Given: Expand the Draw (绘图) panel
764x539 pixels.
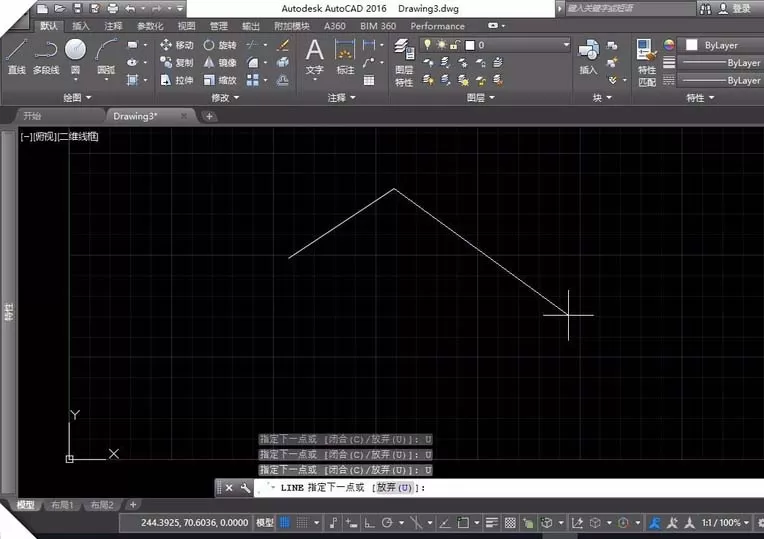Looking at the screenshot, I should point(77,97).
